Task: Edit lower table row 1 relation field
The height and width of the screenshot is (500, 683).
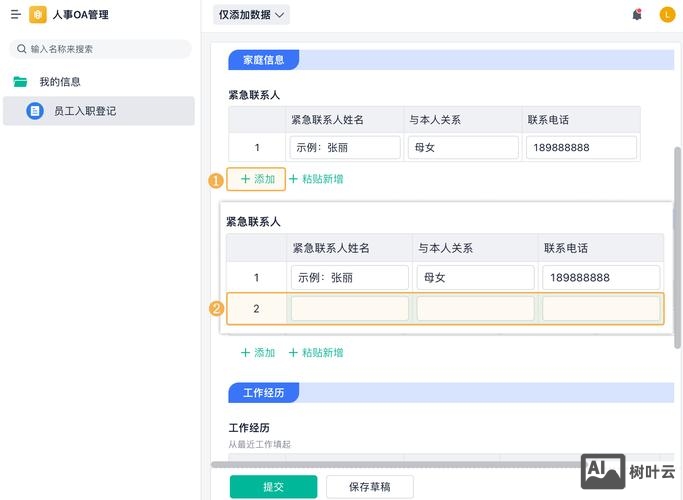Action: [x=476, y=277]
